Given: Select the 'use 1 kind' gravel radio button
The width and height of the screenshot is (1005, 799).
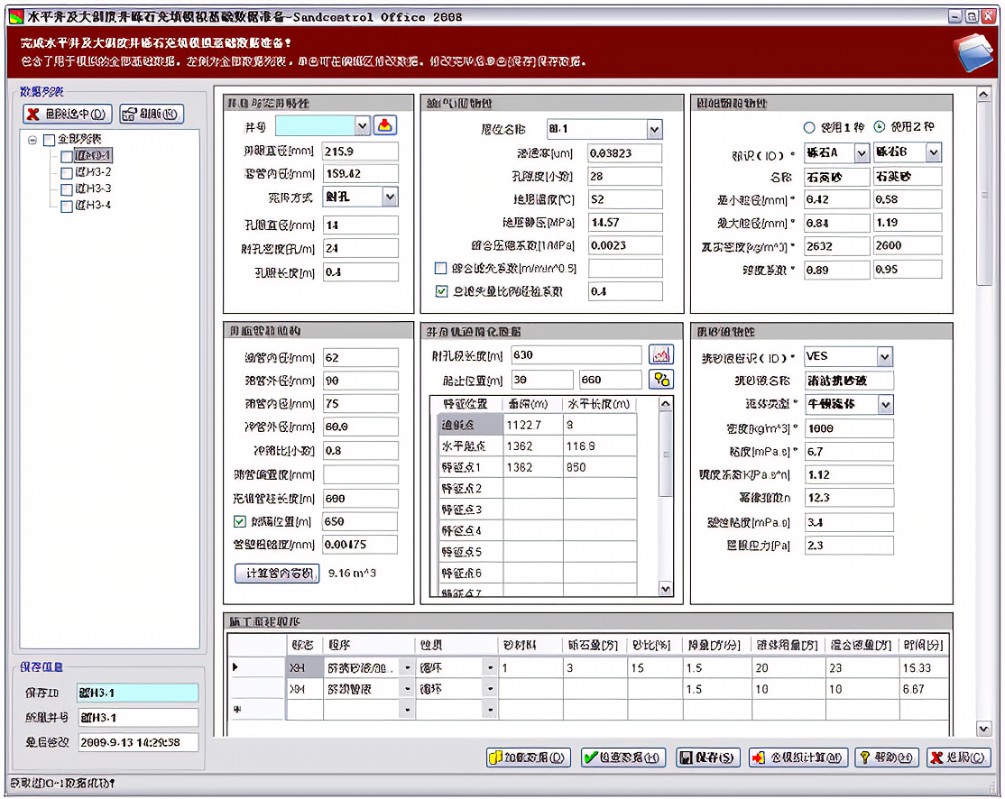Looking at the screenshot, I should click(810, 128).
